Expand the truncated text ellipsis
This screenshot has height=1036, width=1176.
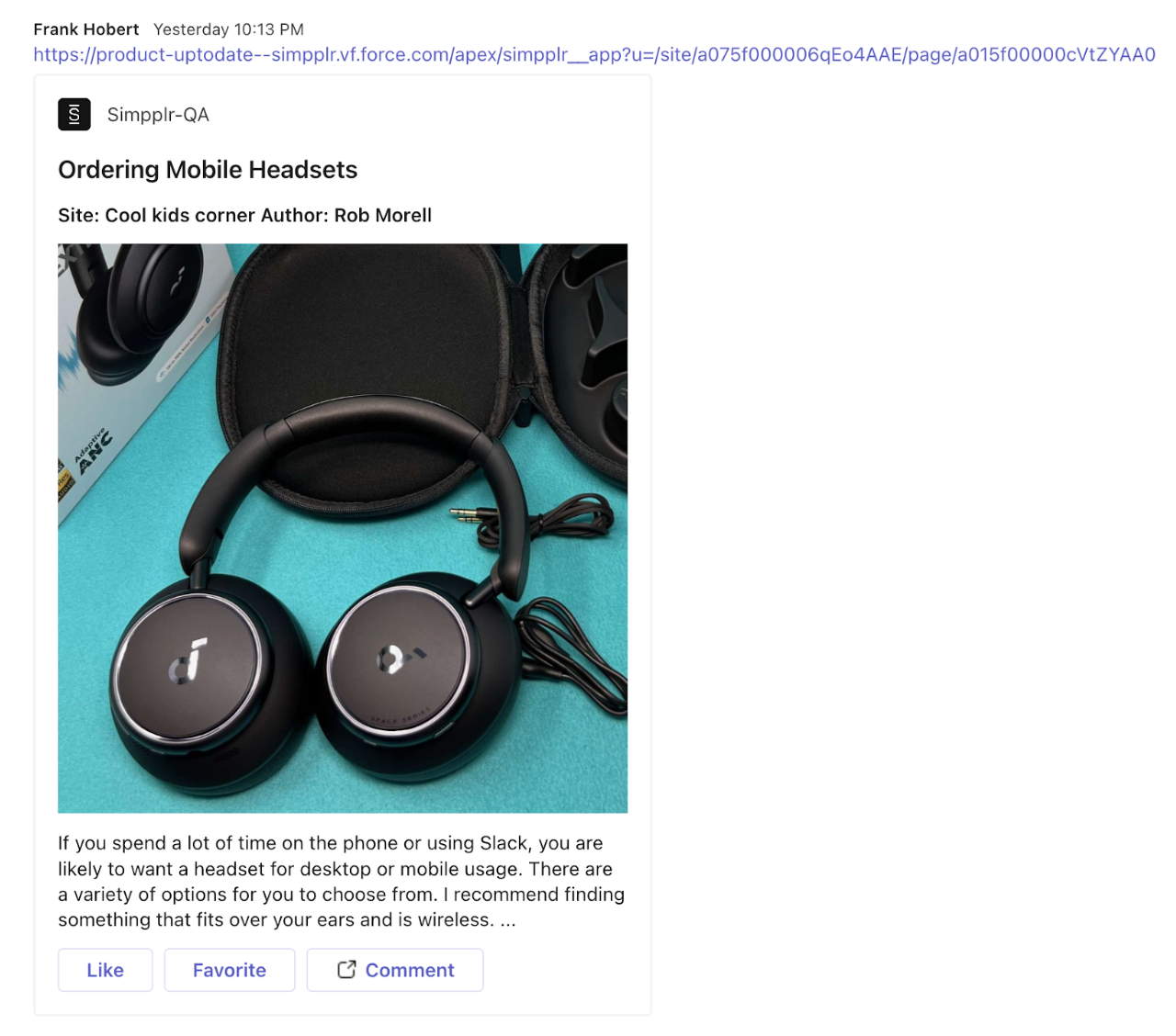click(x=508, y=920)
